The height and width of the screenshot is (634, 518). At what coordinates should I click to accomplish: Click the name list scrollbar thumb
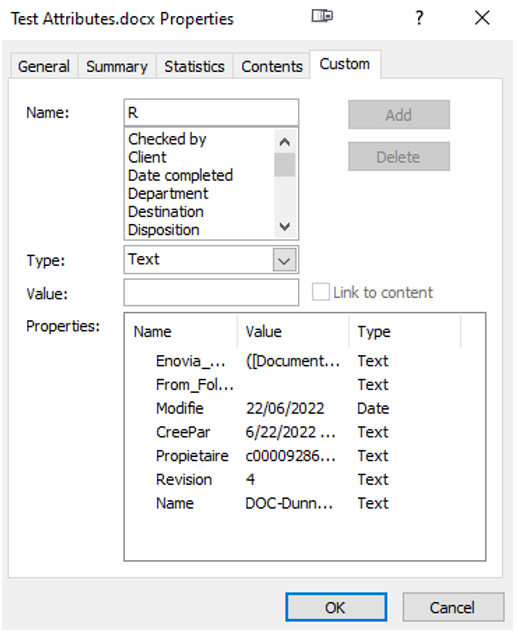(285, 165)
